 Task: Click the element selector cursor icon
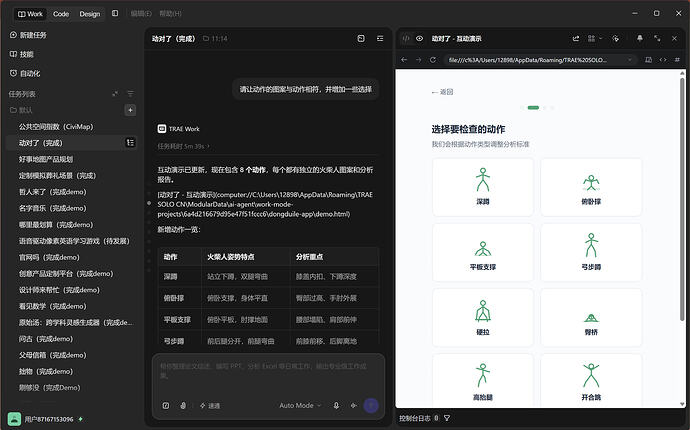(x=616, y=39)
